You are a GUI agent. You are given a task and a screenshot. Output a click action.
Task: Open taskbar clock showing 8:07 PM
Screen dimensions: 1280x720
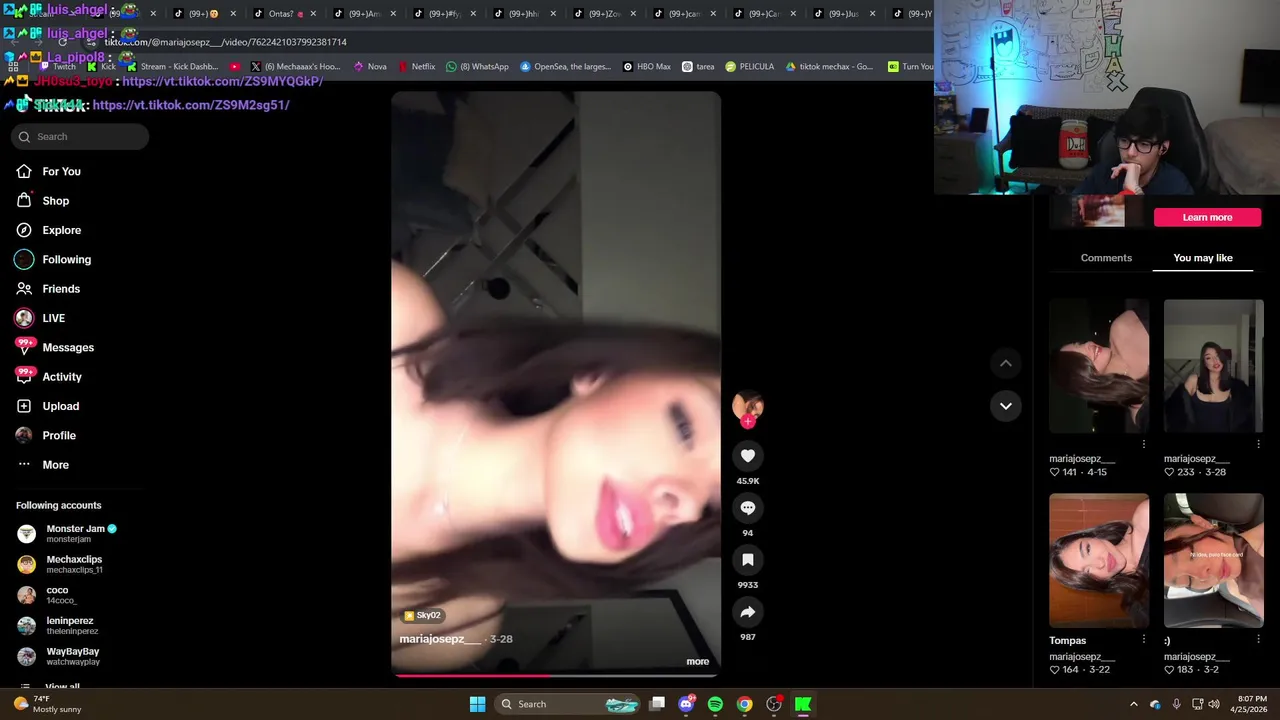tap(1251, 704)
